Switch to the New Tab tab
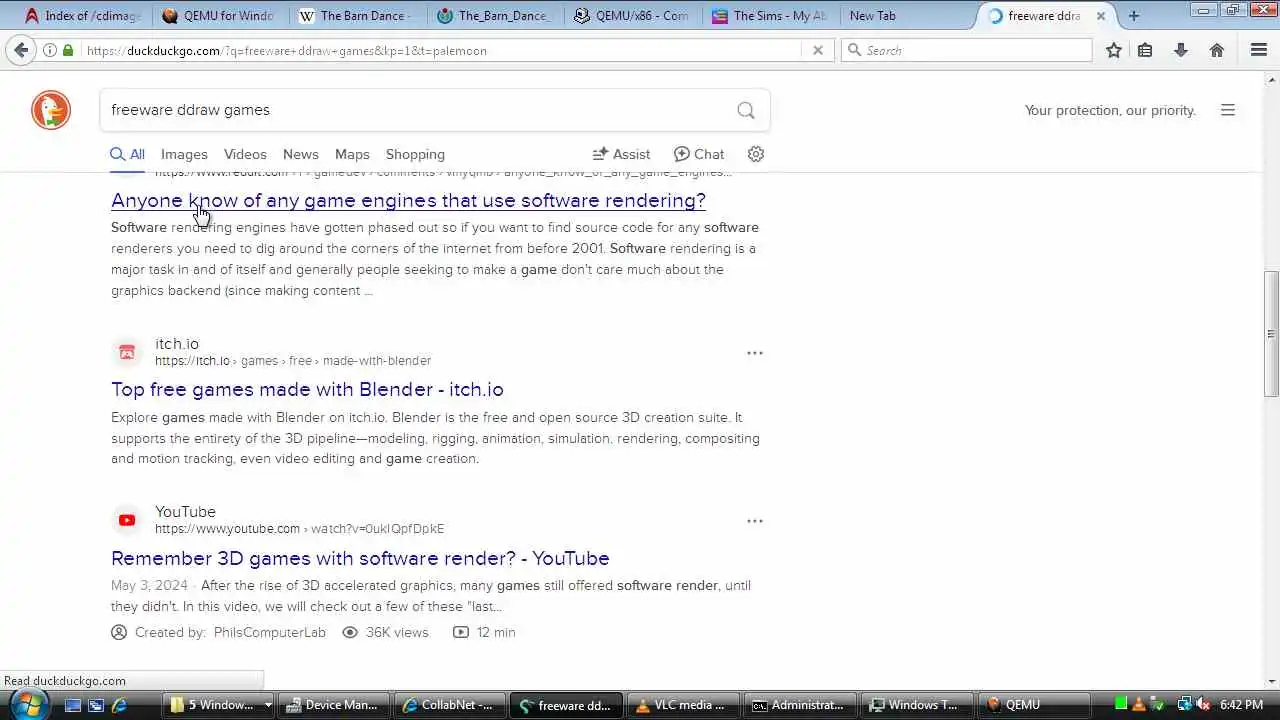 [906, 15]
